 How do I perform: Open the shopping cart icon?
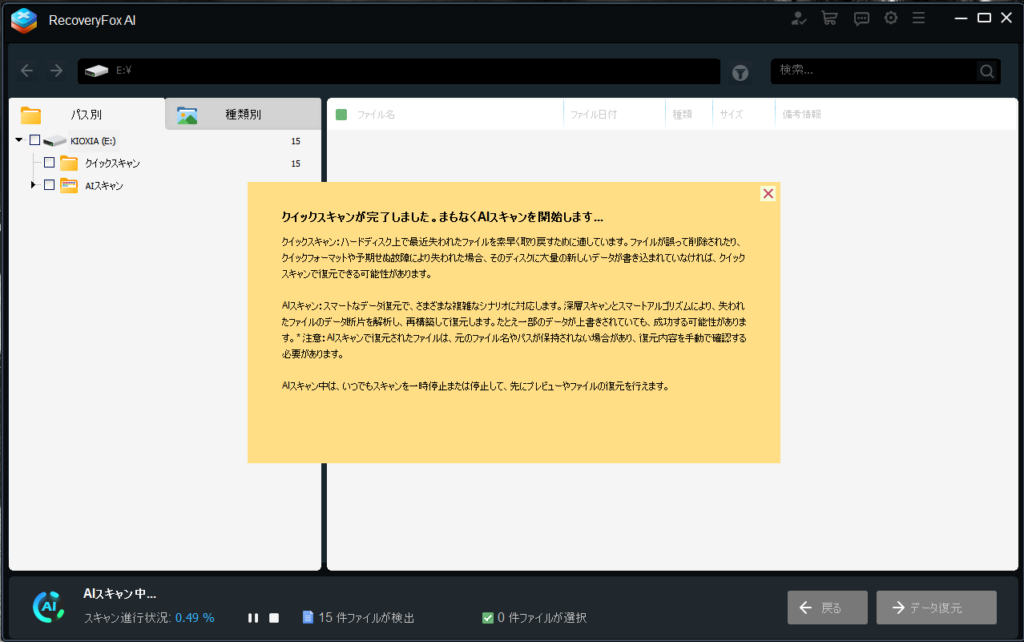pos(829,18)
